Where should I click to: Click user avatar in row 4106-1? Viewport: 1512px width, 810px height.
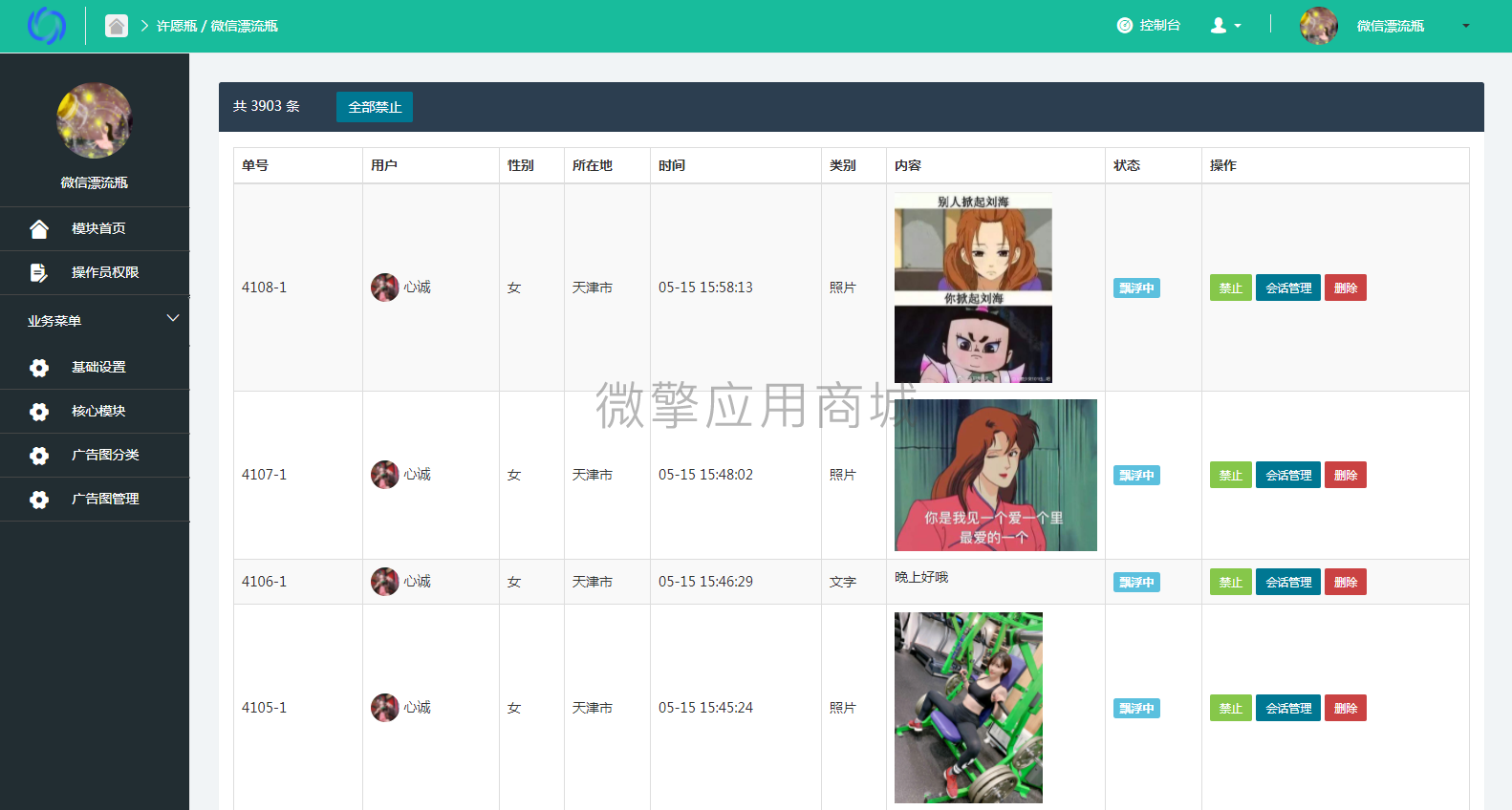point(385,582)
